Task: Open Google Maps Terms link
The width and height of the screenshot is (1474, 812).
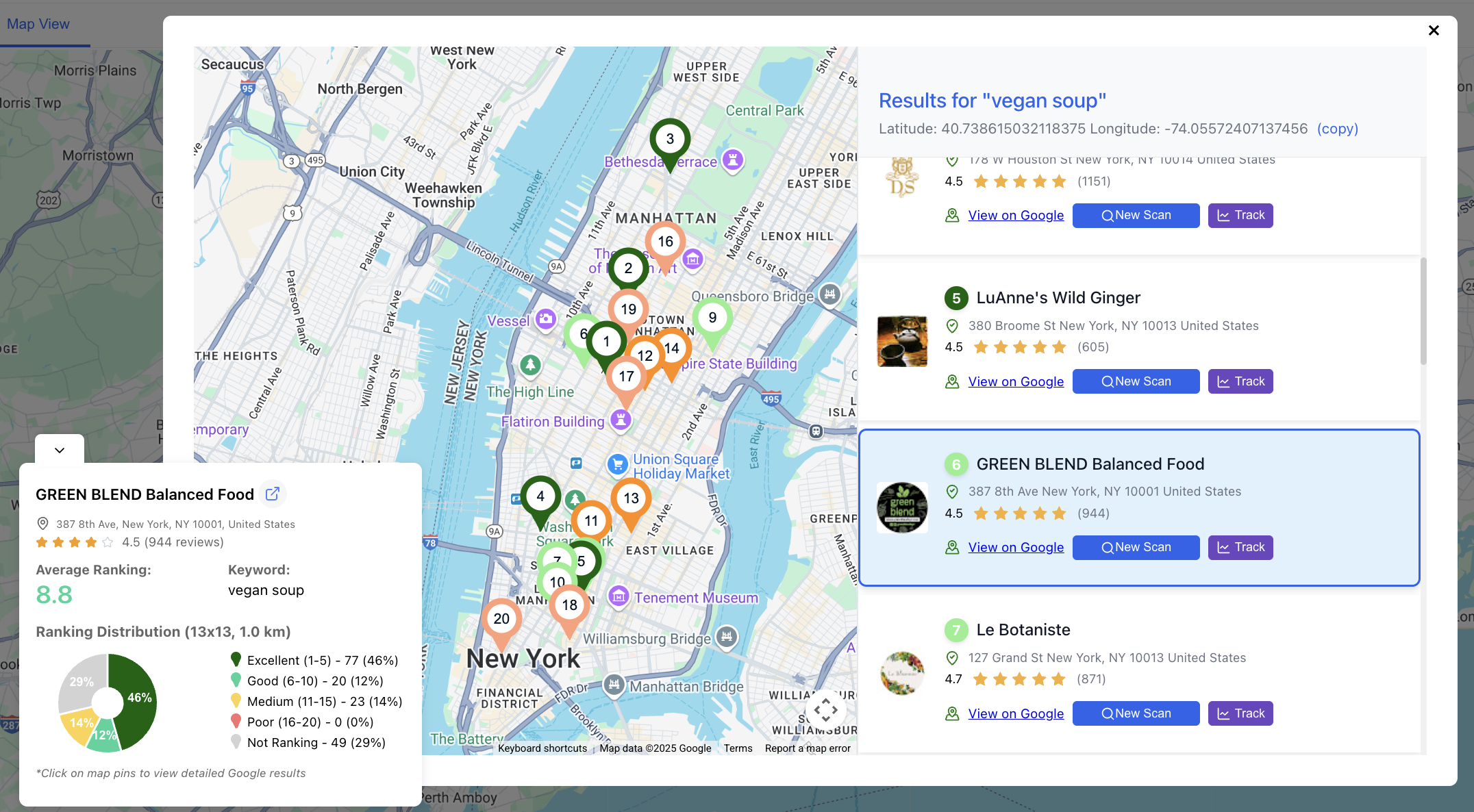Action: click(x=738, y=748)
